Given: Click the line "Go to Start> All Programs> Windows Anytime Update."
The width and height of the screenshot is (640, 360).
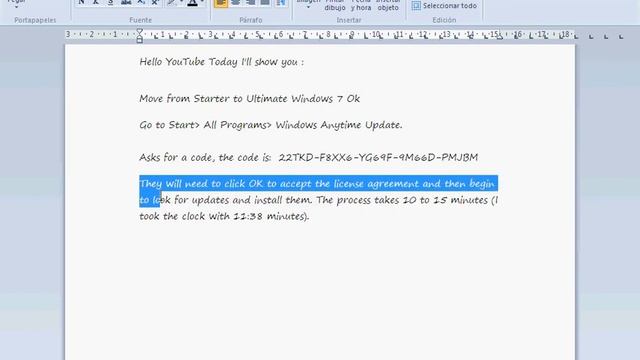Looking at the screenshot, I should (x=271, y=125).
